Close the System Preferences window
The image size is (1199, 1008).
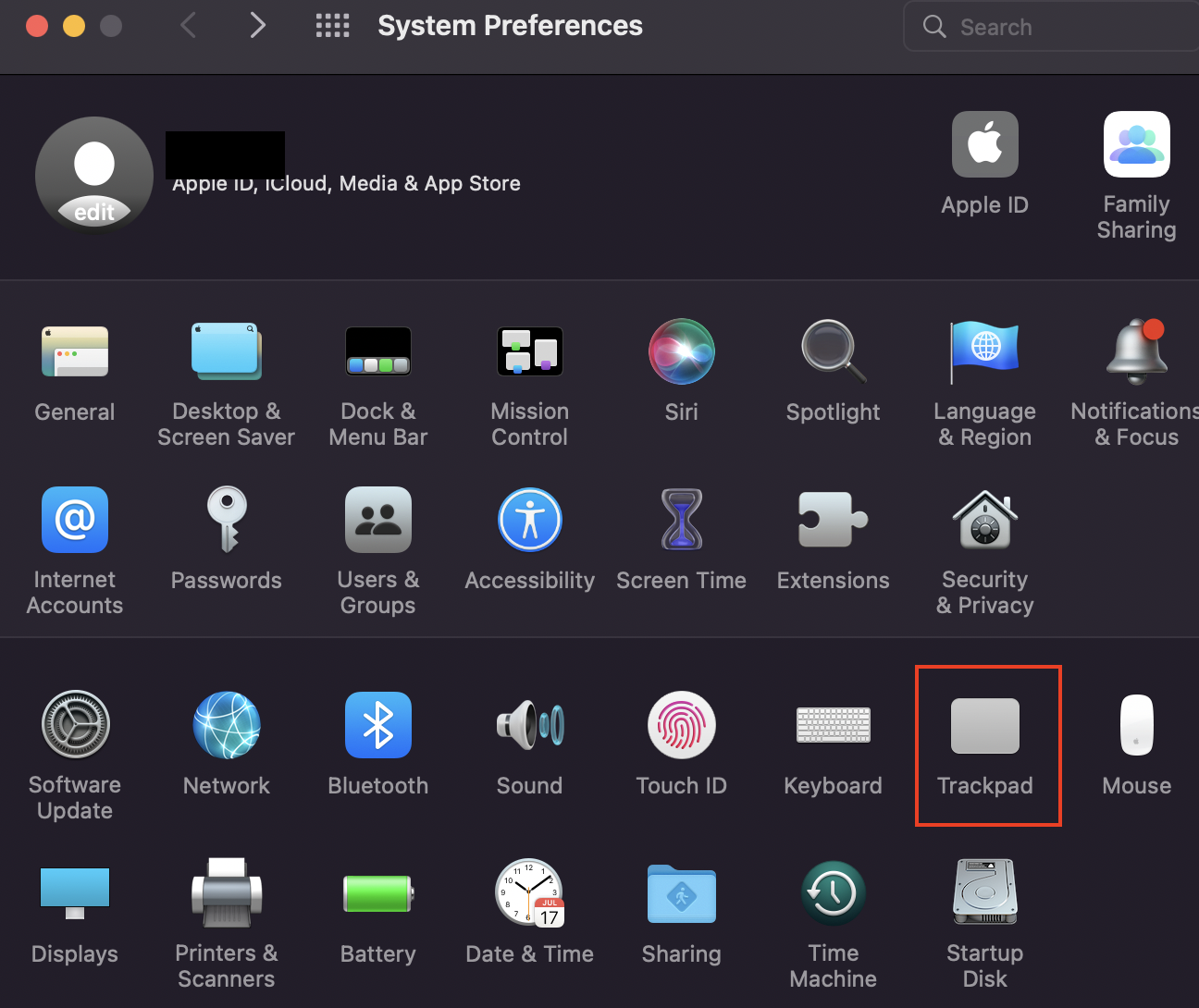pyautogui.click(x=37, y=26)
